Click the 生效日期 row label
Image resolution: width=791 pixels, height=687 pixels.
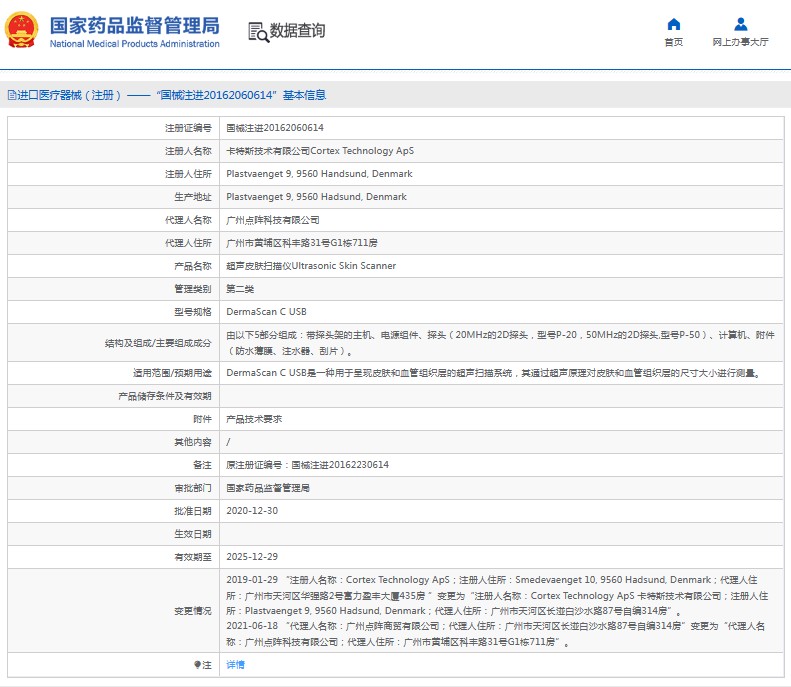tap(193, 534)
